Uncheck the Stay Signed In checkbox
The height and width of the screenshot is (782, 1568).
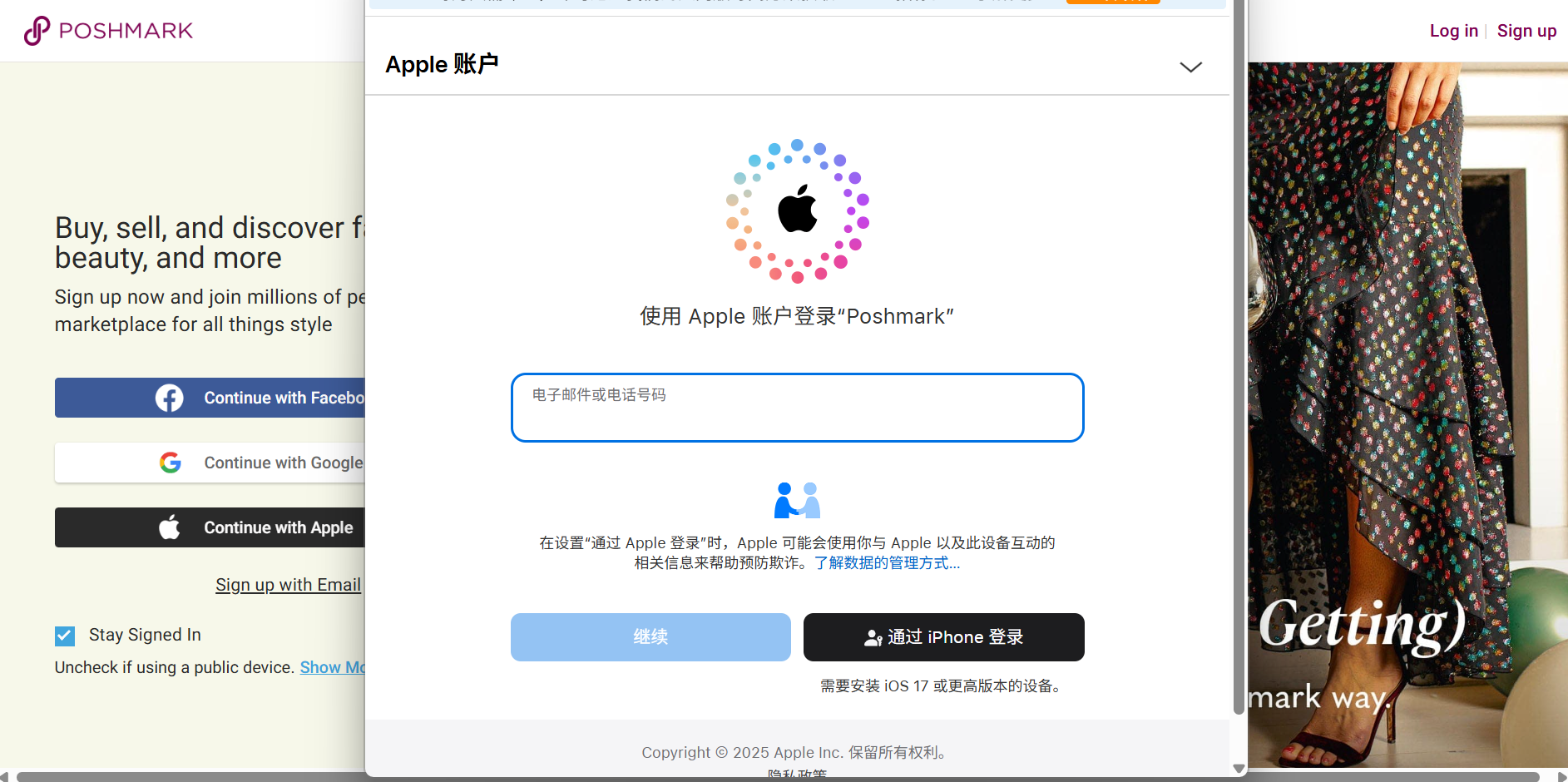pos(64,636)
